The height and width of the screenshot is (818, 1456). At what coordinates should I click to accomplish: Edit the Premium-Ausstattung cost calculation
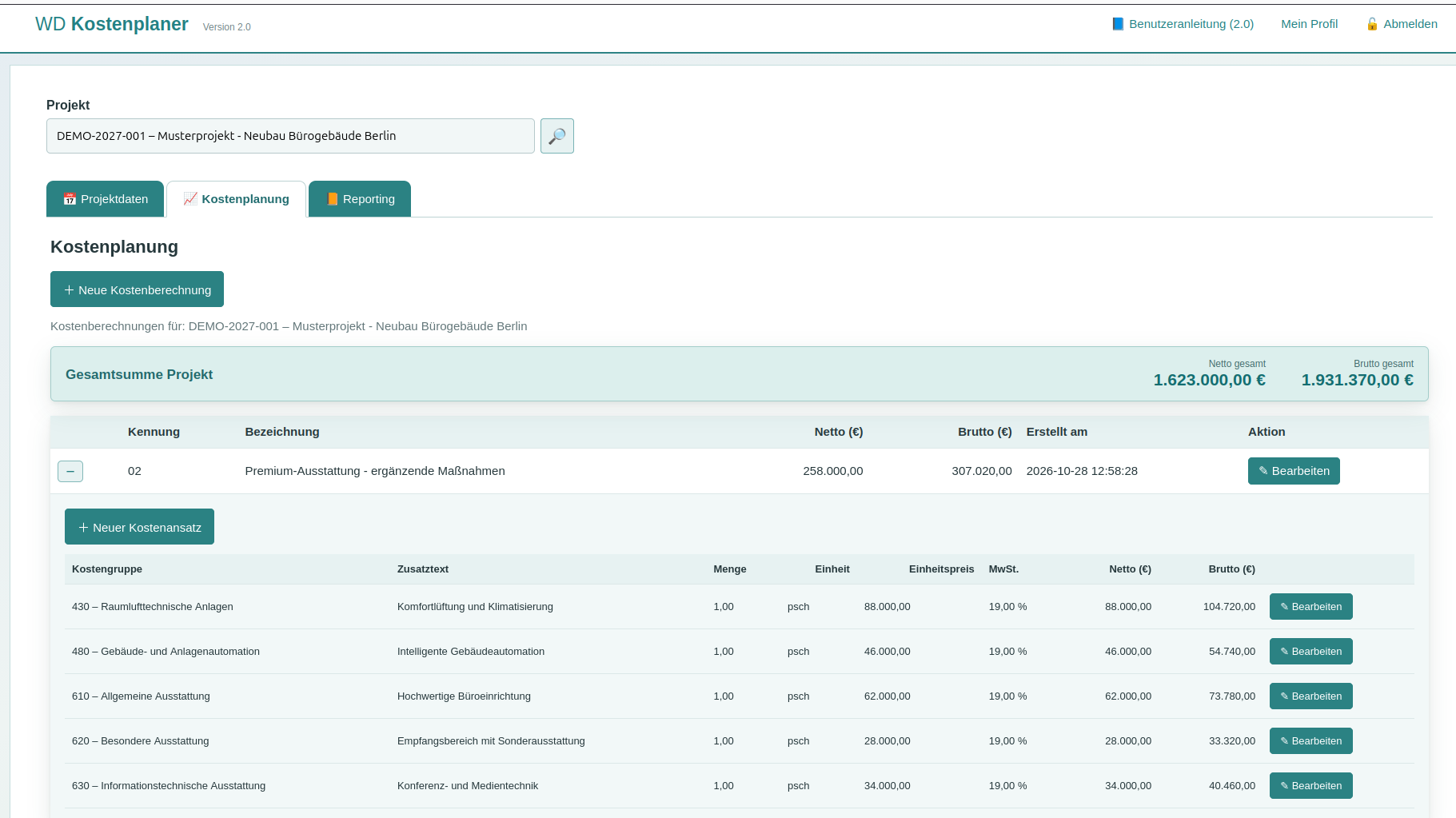coord(1294,471)
